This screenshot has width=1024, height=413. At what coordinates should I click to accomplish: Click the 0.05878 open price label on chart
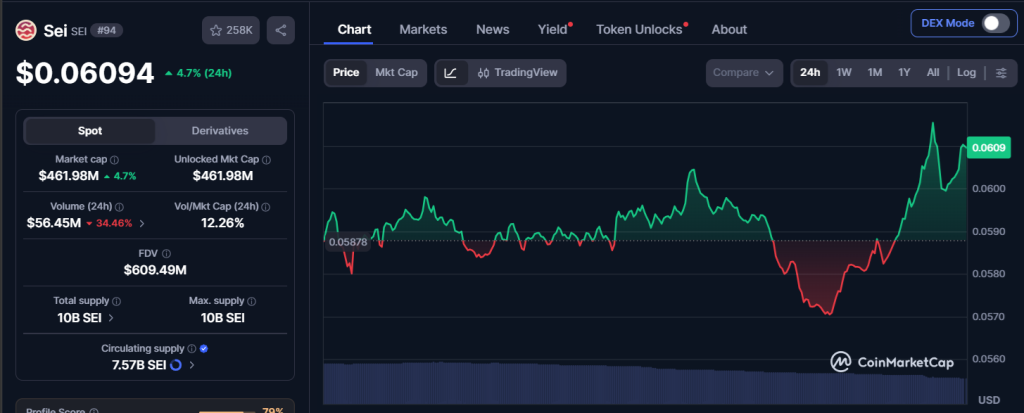point(348,242)
